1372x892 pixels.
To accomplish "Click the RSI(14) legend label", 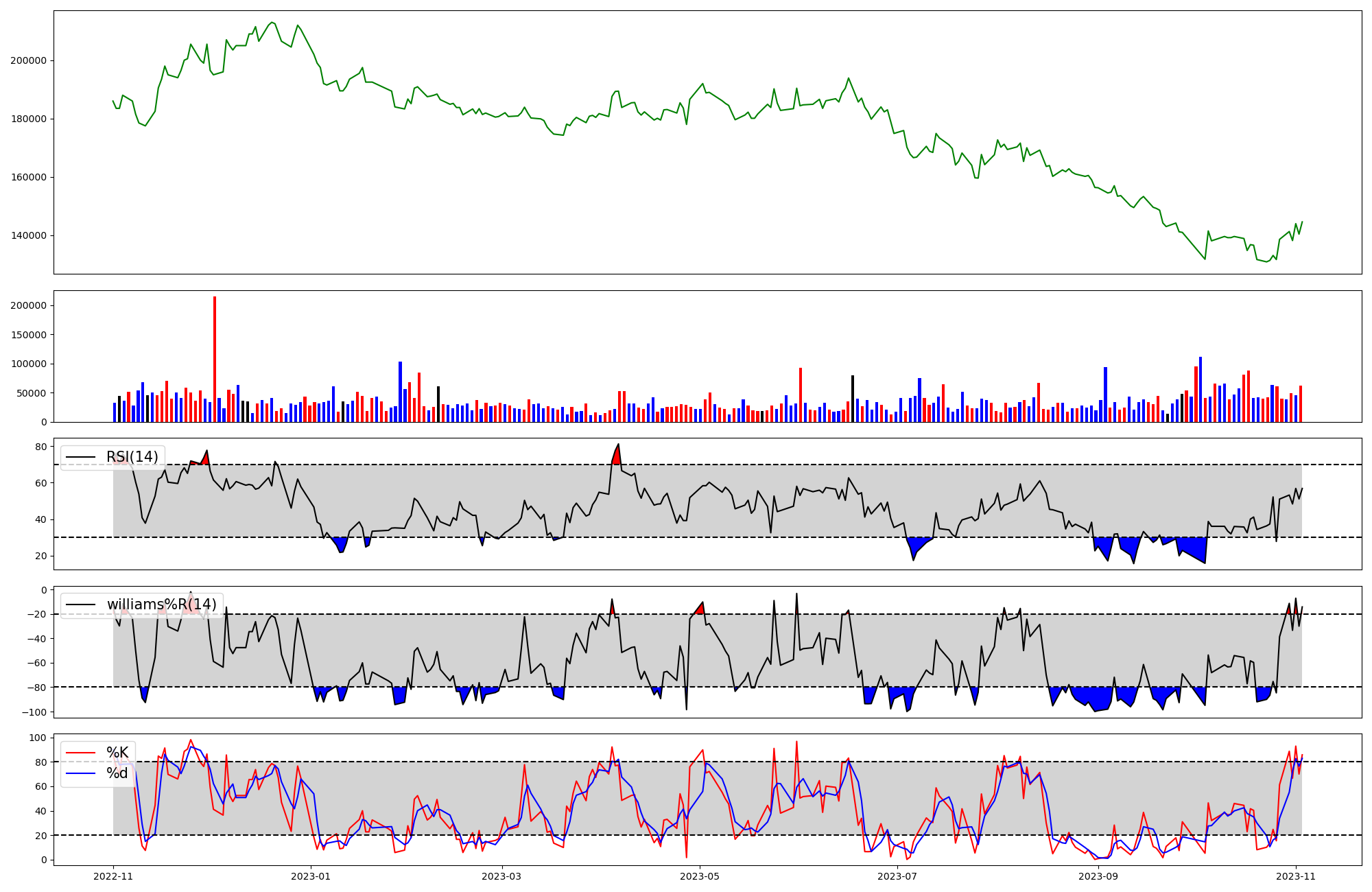I will pyautogui.click(x=132, y=457).
